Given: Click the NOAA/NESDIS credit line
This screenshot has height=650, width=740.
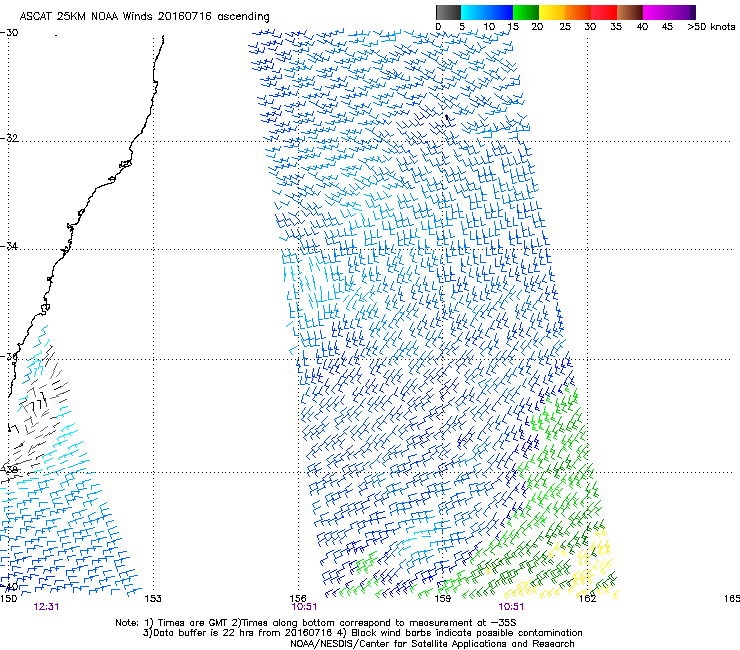Looking at the screenshot, I should click(x=432, y=644).
